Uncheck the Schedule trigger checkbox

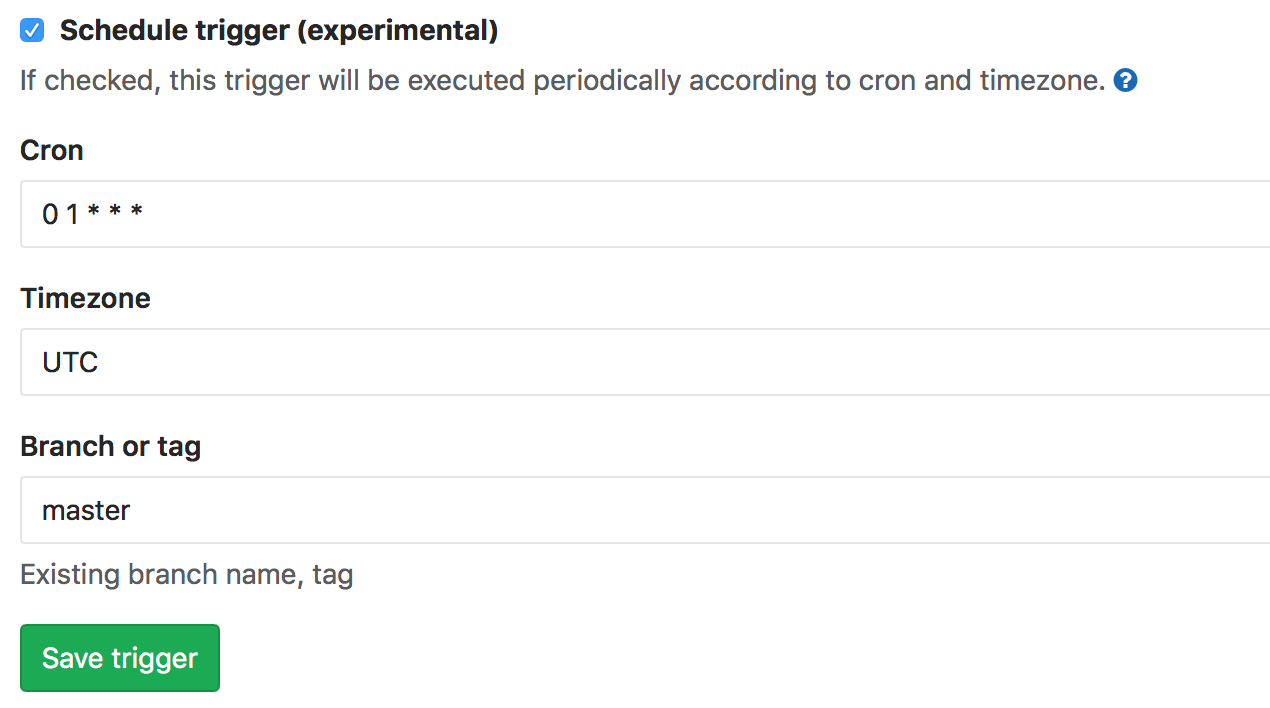[x=32, y=31]
